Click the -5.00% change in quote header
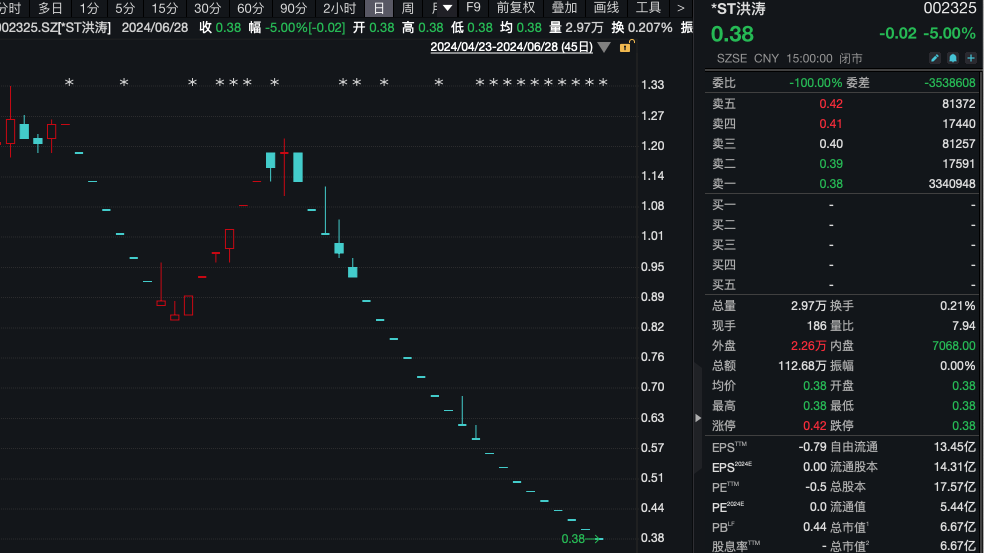Screen dimensions: 984x553 coord(951,33)
